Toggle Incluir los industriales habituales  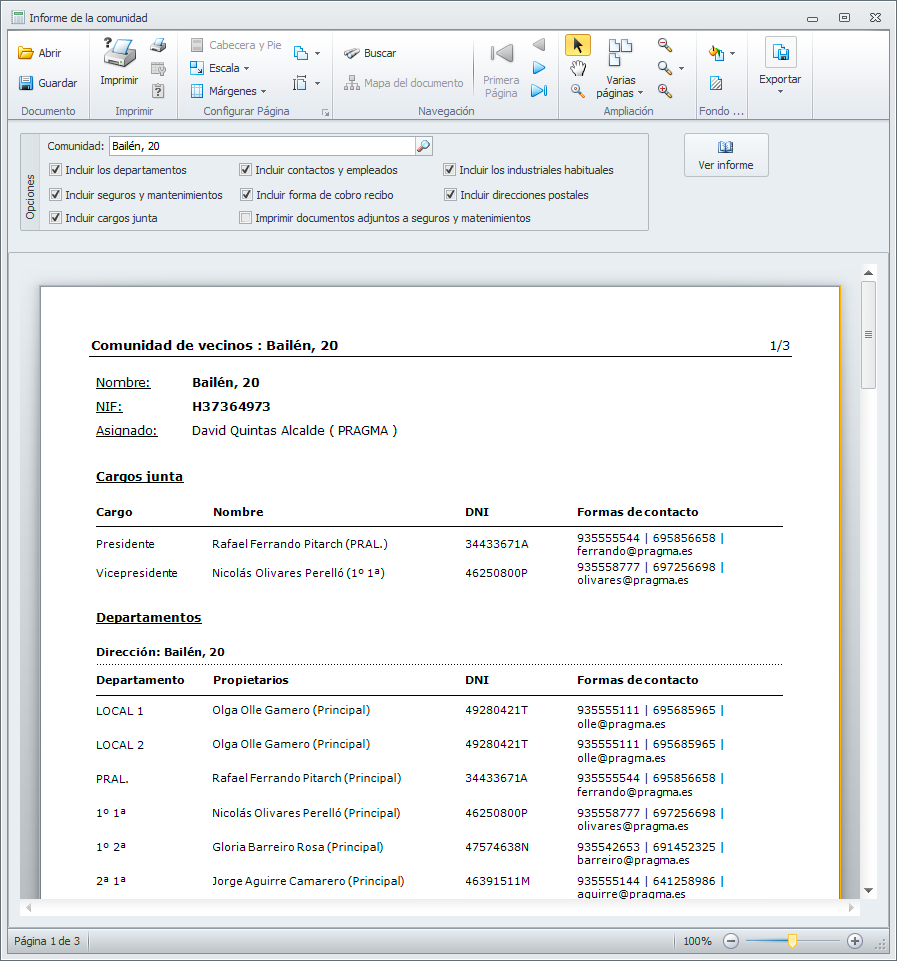tap(450, 170)
